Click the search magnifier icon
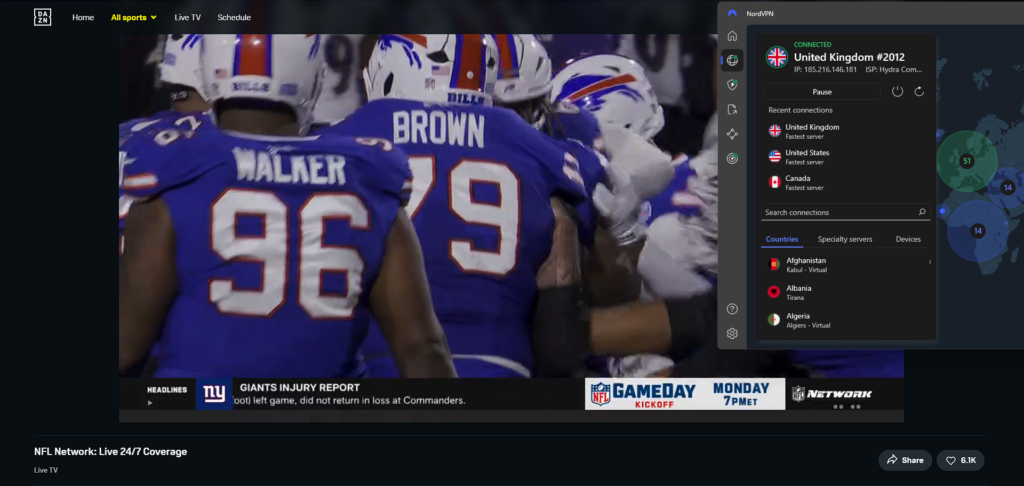This screenshot has height=486, width=1024. 922,212
